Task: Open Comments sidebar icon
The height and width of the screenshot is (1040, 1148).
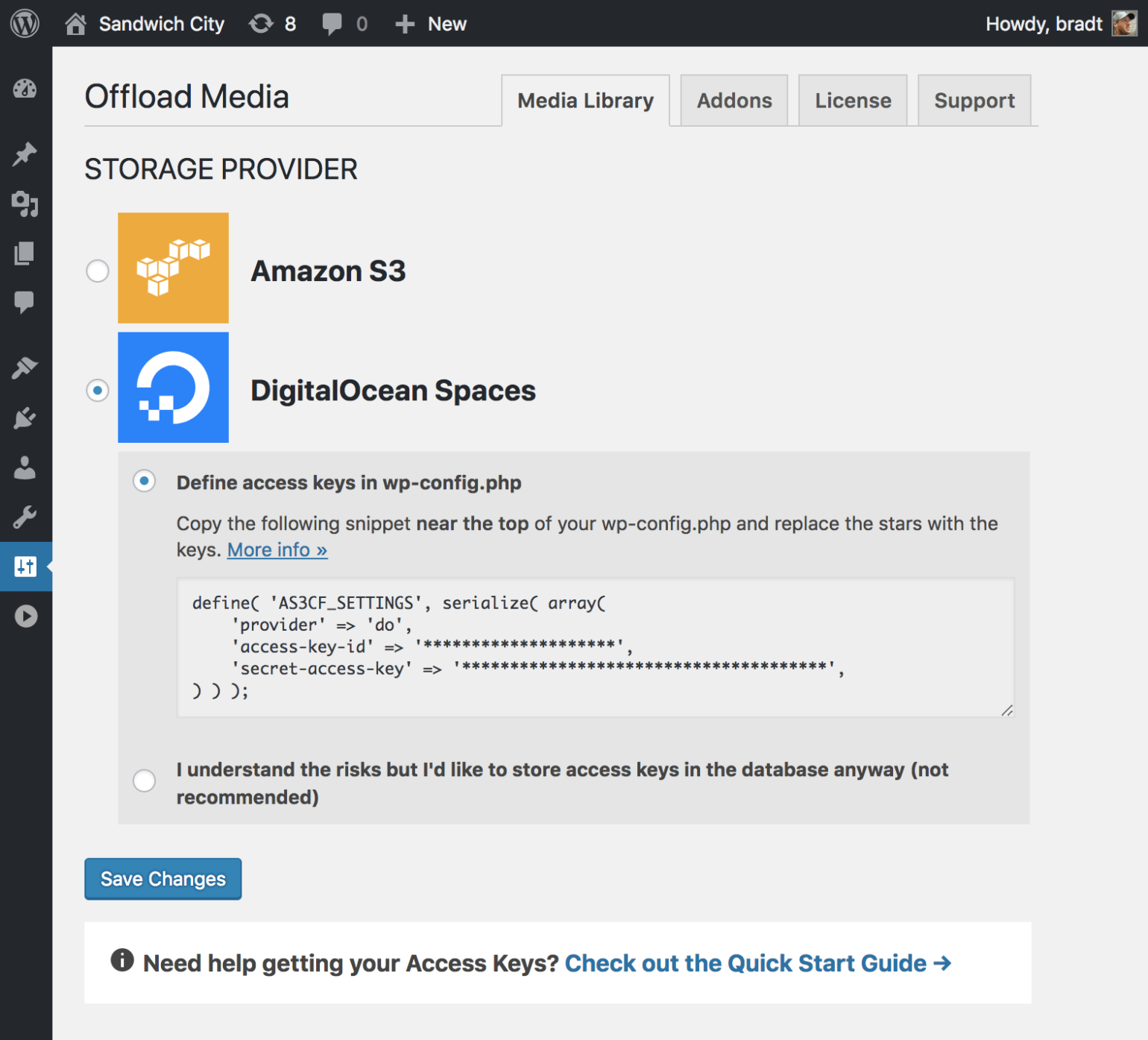Action: click(25, 302)
